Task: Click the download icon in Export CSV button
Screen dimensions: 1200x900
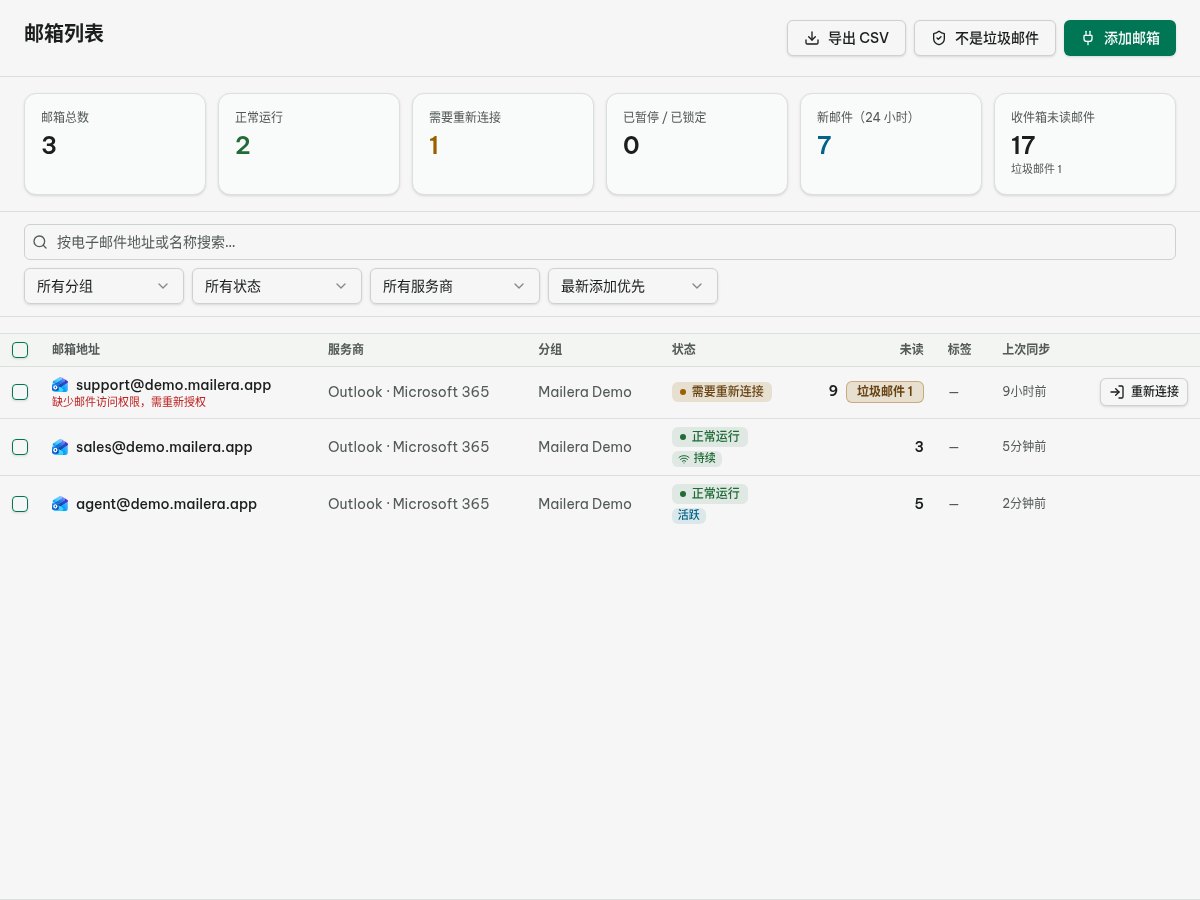Action: point(812,38)
